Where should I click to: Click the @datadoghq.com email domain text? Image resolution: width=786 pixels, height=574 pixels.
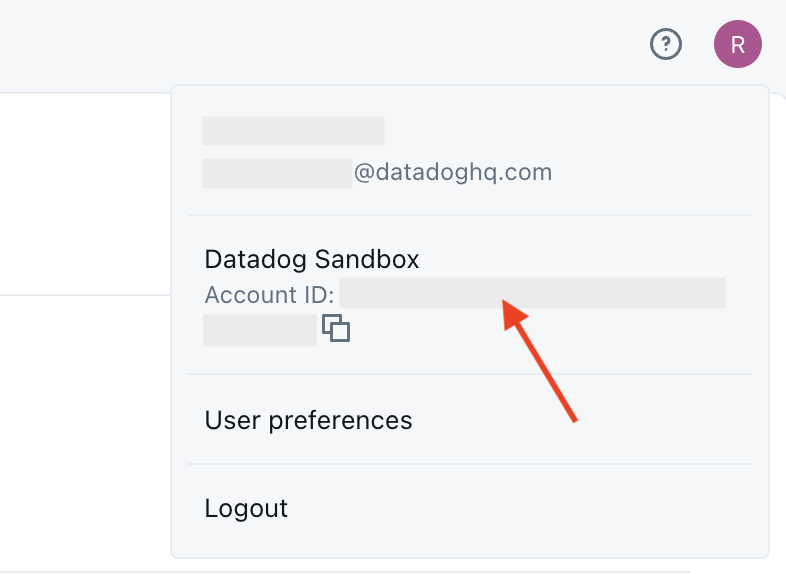[453, 172]
